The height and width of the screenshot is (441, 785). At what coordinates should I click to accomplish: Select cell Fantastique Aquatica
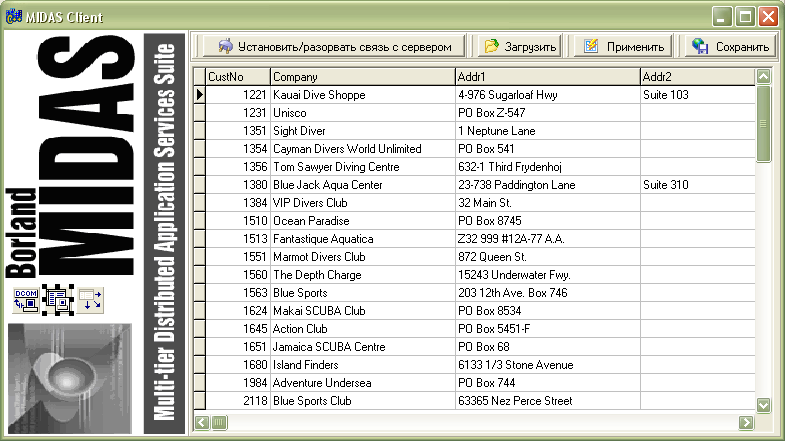coord(362,239)
